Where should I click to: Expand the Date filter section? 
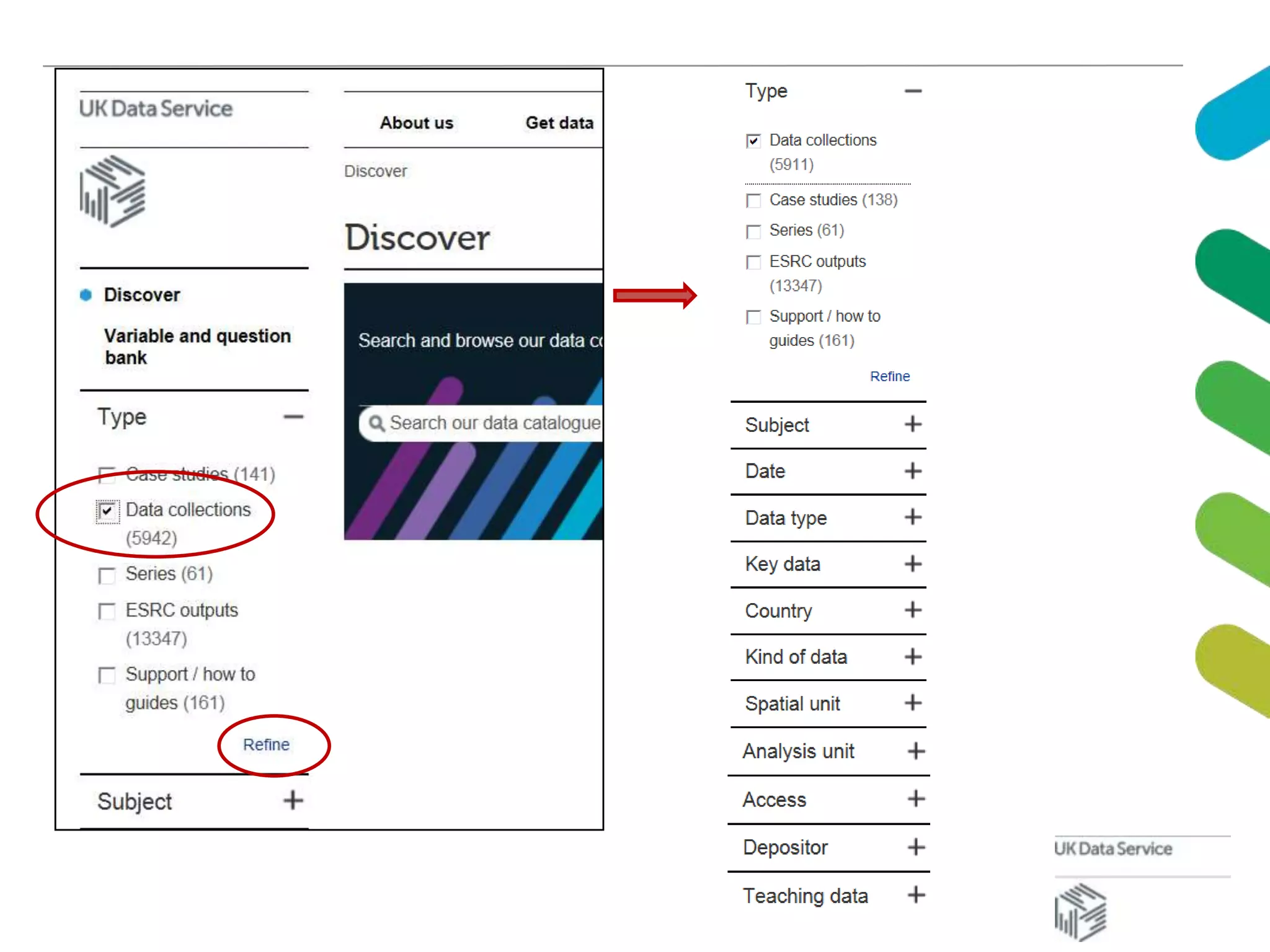coord(912,471)
